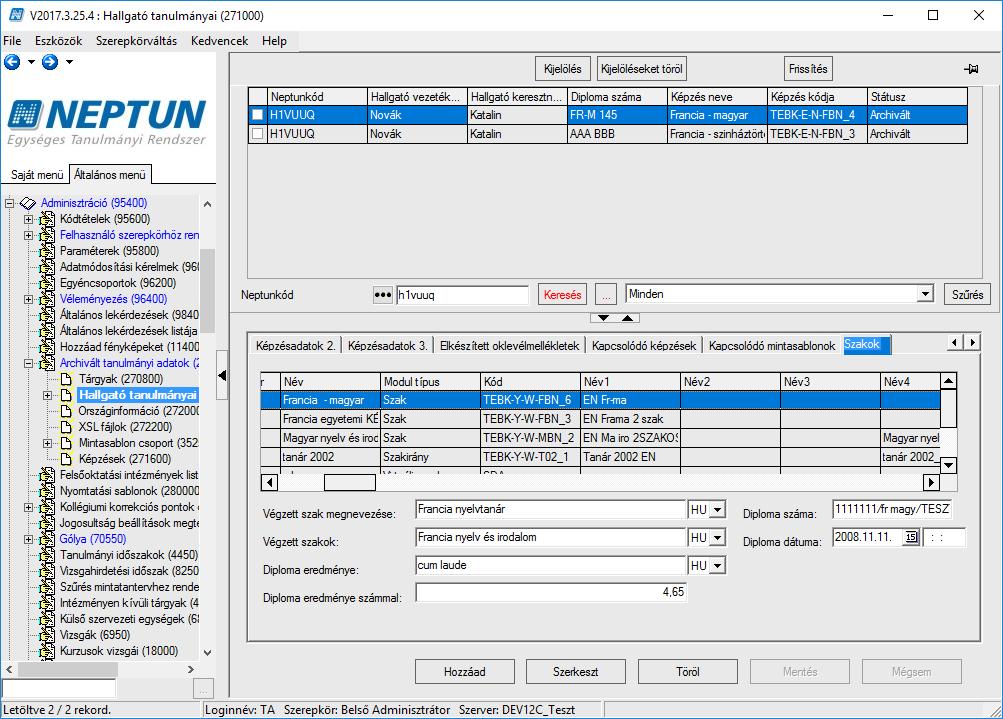
Task: Click the Szűrés button
Action: point(967,295)
